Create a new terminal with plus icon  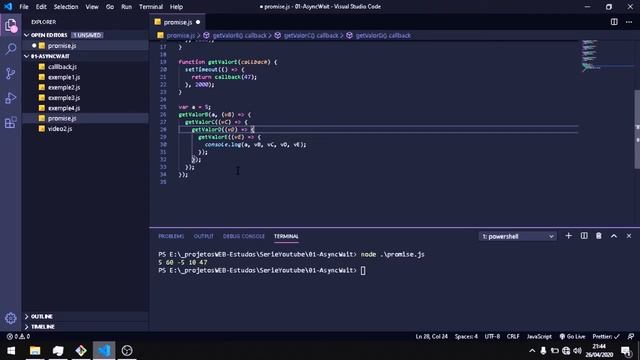(x=568, y=236)
